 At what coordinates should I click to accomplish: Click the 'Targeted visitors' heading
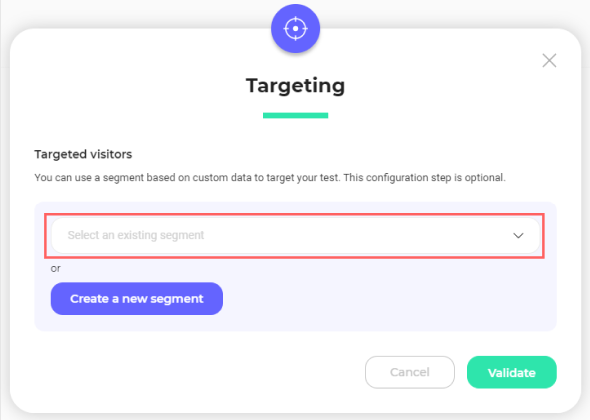point(83,154)
